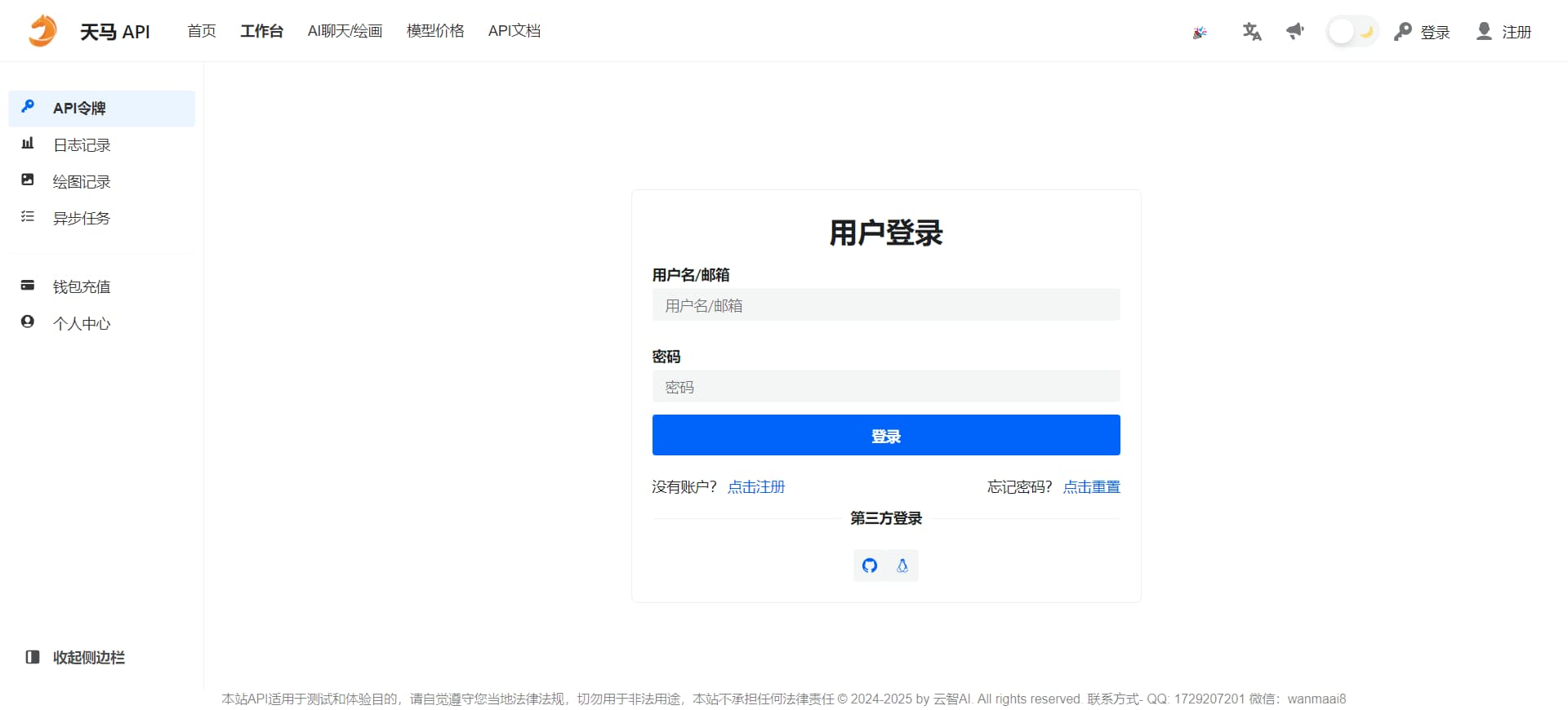1568x710 pixels.
Task: Toggle dark mode switch
Action: coord(1352,32)
